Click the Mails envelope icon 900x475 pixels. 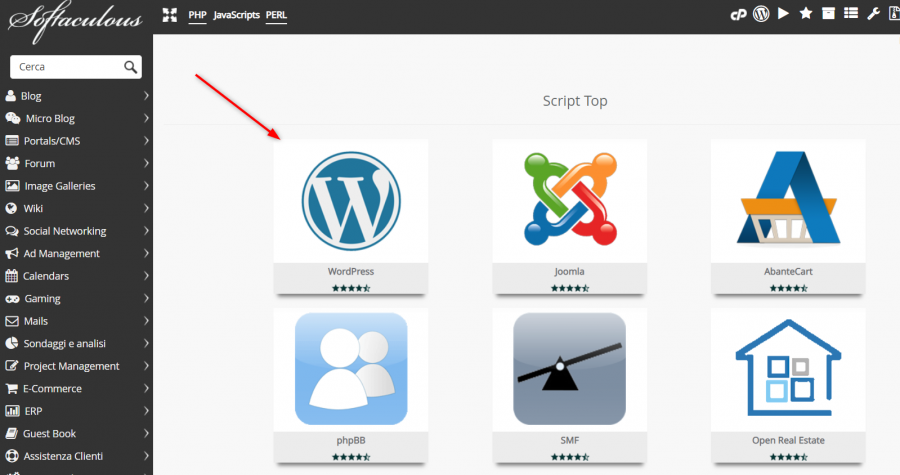pos(11,321)
